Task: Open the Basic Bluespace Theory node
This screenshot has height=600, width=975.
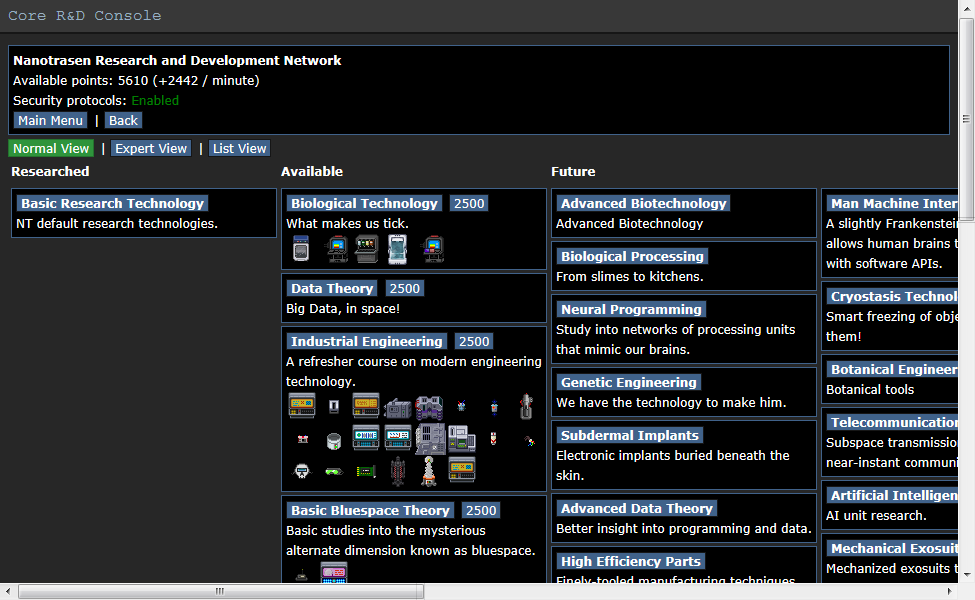Action: pos(371,510)
